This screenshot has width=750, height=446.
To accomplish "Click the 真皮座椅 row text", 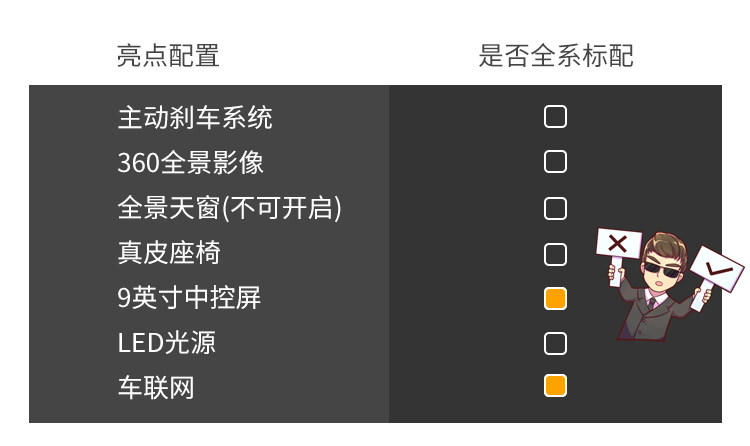I will coord(168,254).
